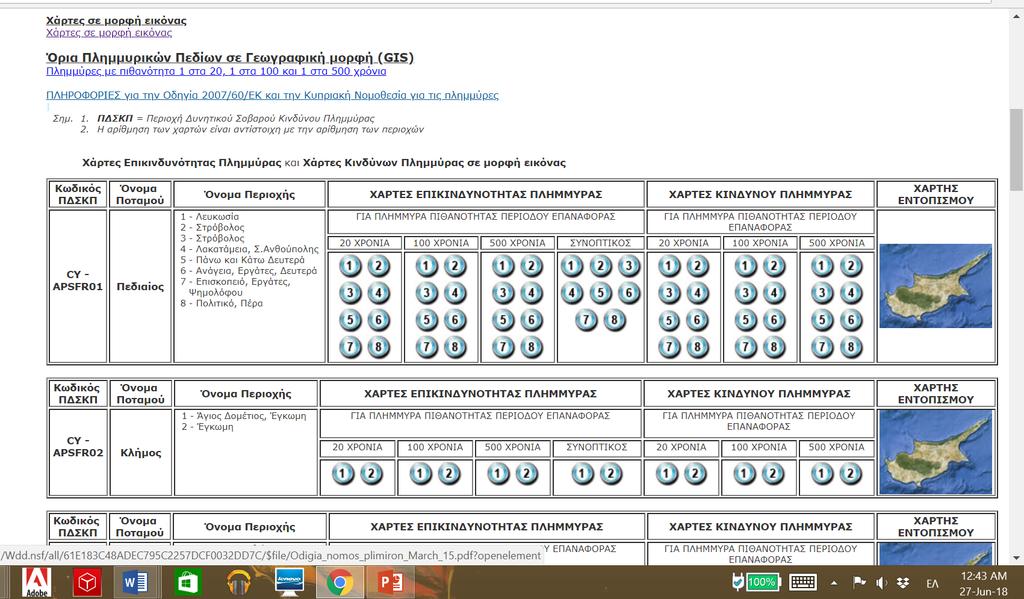Open the Cyprus location map for Κλήμος
This screenshot has width=1024, height=599.
coord(935,451)
